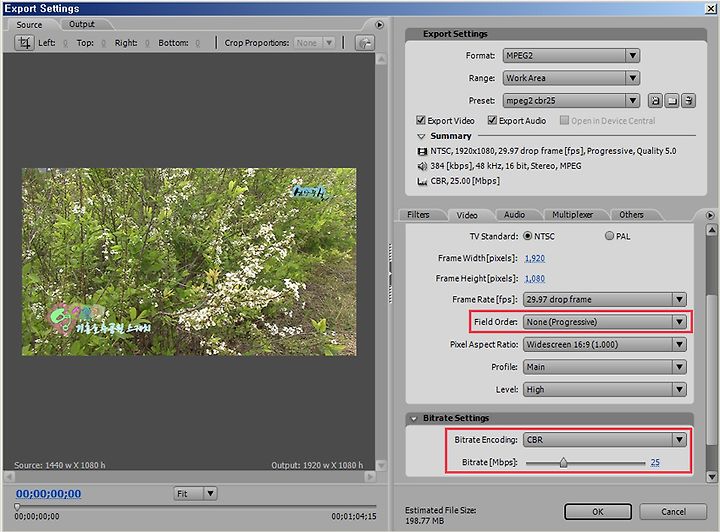This screenshot has height=532, width=720.
Task: Click the preview horizontal scroll right arrow
Action: pos(370,477)
